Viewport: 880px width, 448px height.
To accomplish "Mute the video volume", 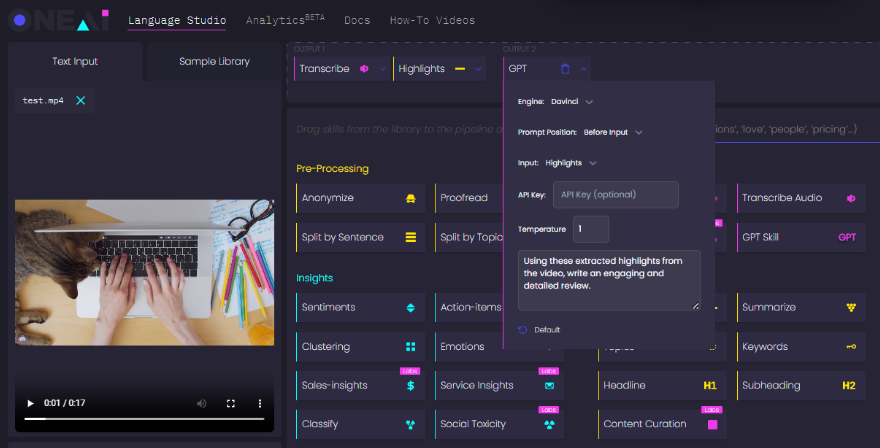I will (201, 403).
